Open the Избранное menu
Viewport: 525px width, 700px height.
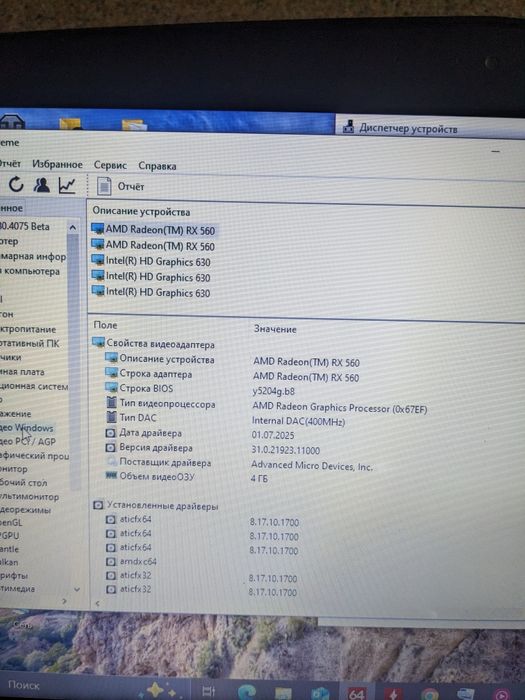click(x=57, y=165)
